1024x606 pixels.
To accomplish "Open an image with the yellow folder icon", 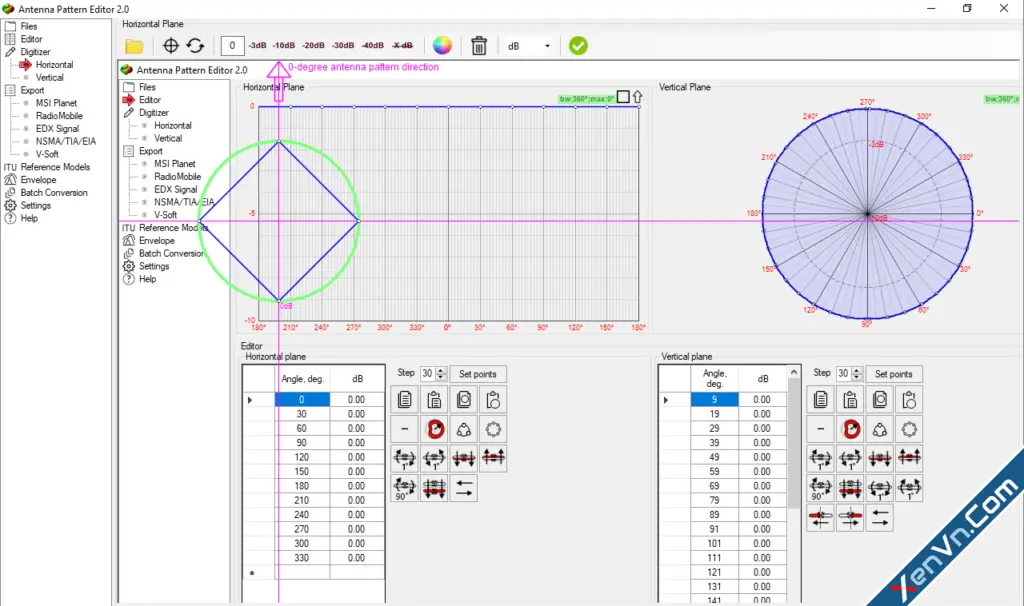I will pos(134,46).
